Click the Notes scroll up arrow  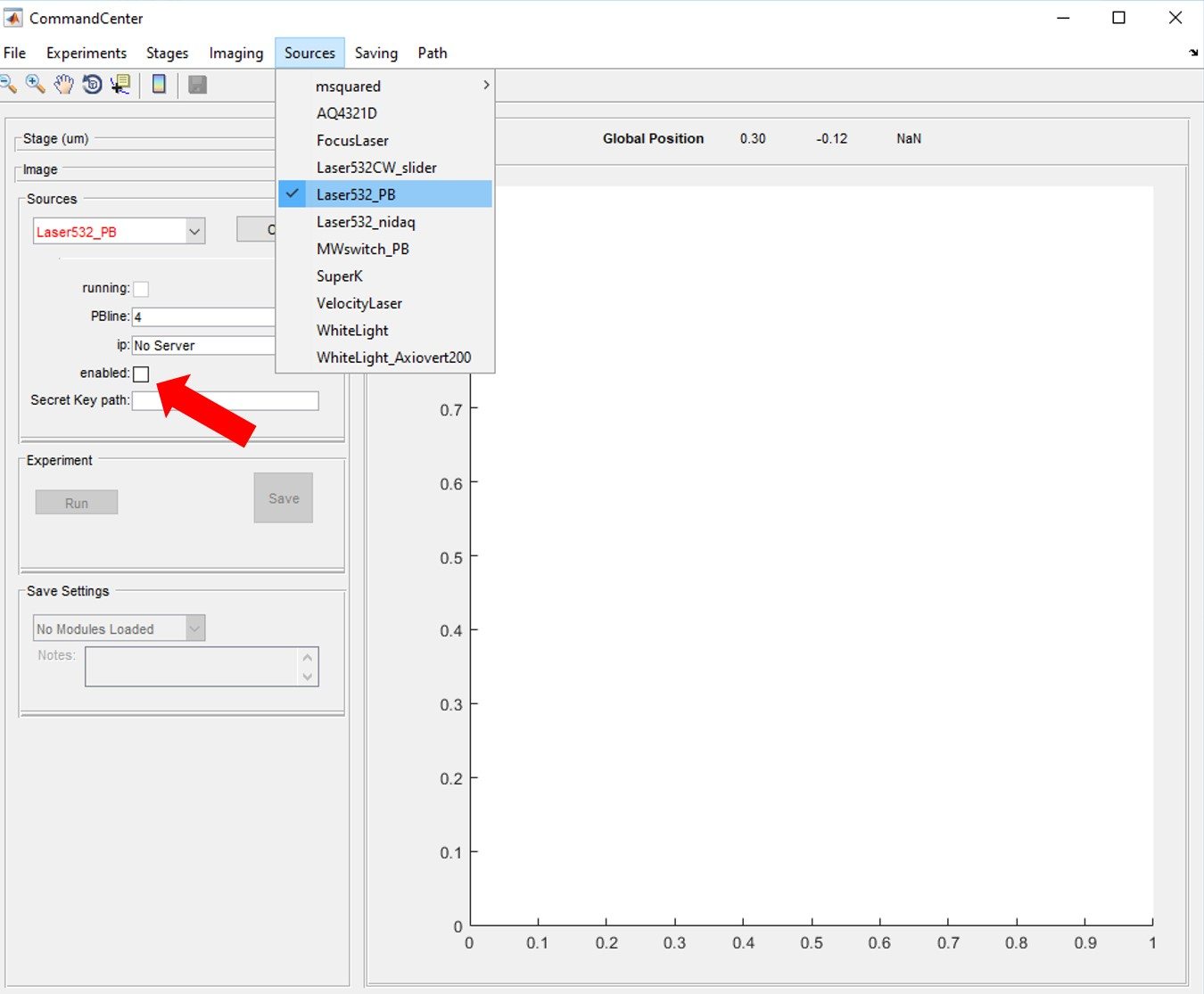[x=308, y=657]
